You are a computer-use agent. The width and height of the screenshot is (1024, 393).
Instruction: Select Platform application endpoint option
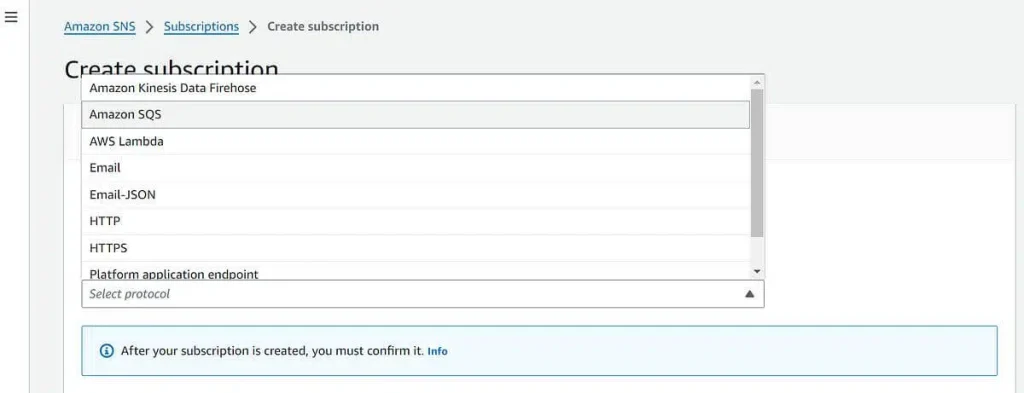pyautogui.click(x=416, y=271)
